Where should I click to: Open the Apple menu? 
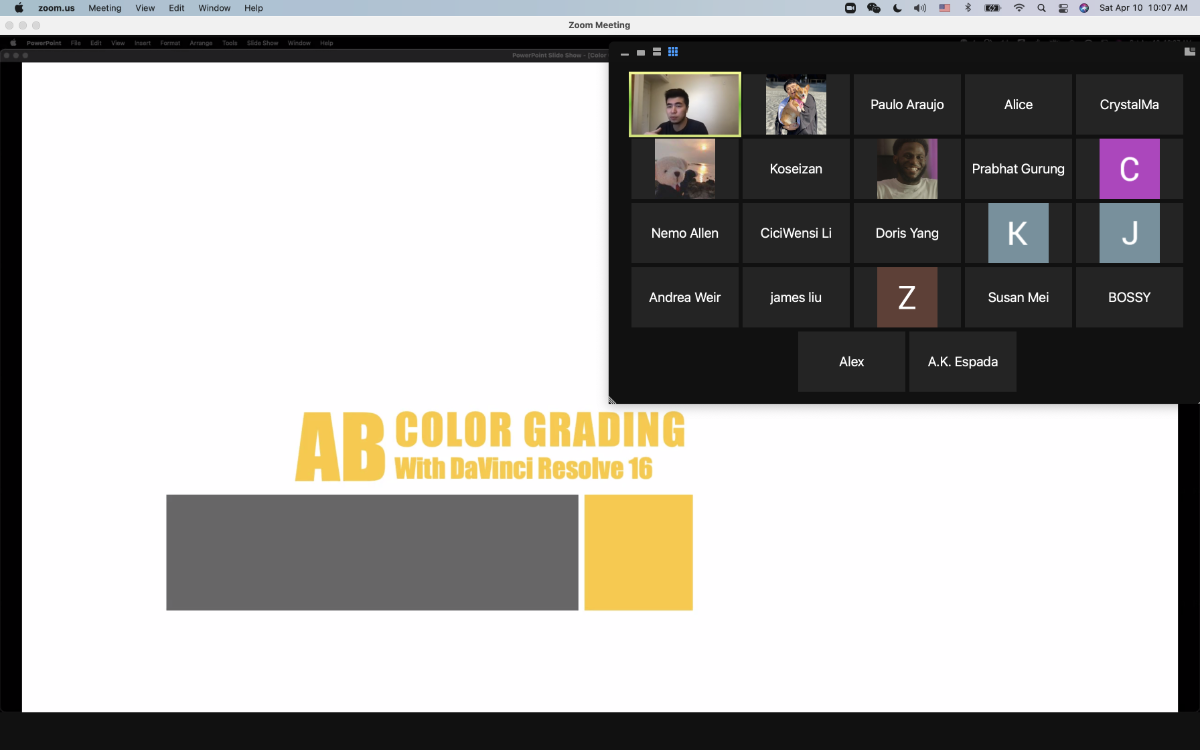click(18, 8)
